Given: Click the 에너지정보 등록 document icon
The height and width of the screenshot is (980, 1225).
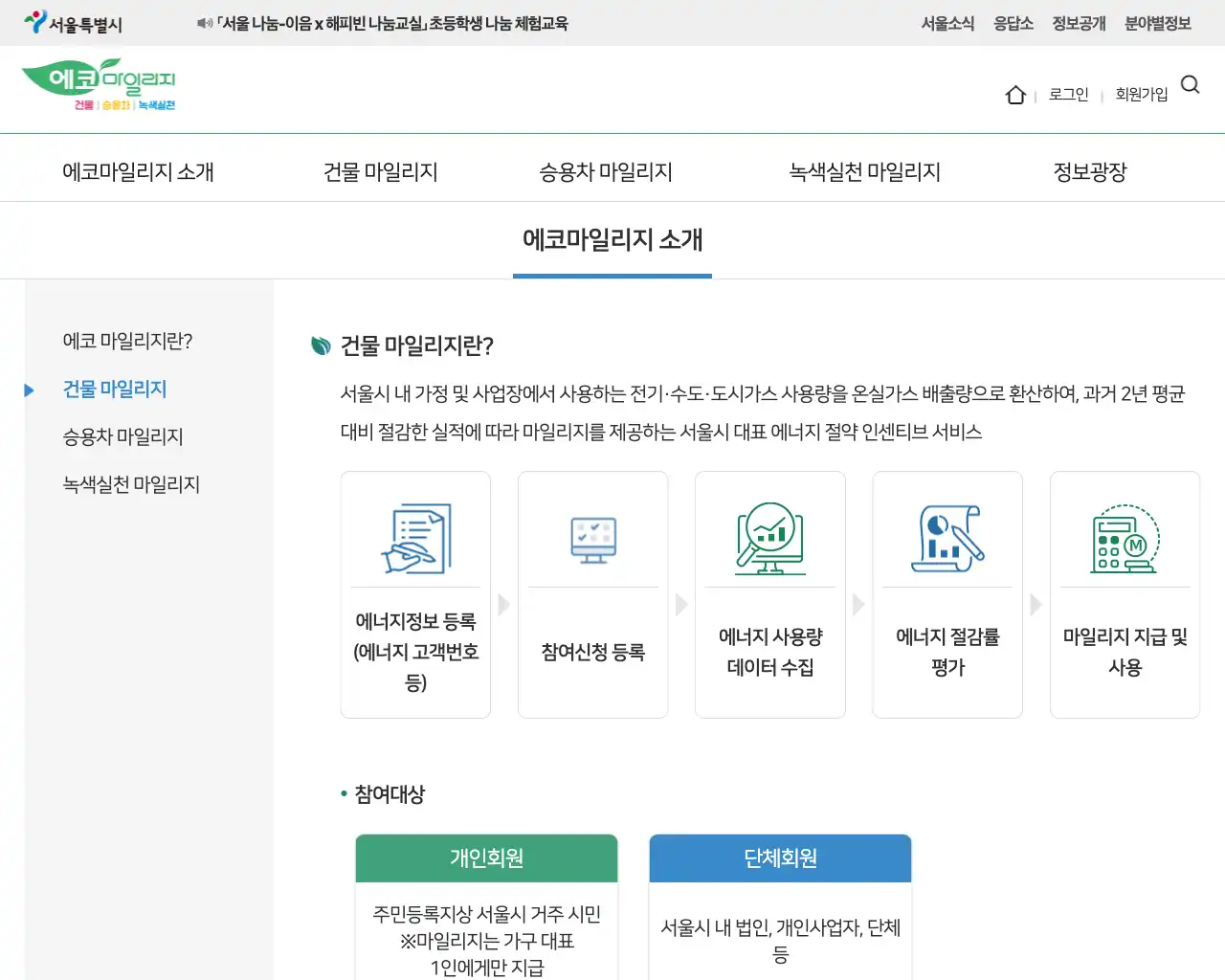Looking at the screenshot, I should [x=415, y=539].
